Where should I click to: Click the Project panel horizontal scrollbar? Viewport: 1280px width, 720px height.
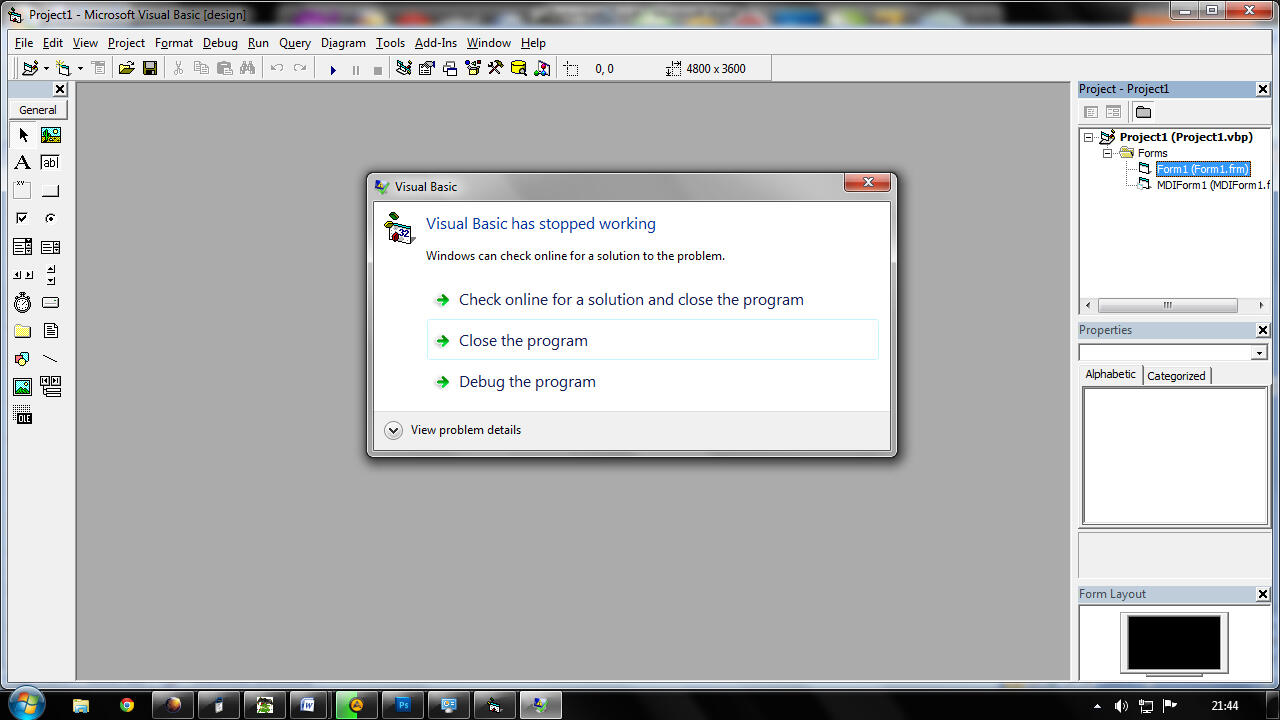pos(1167,305)
